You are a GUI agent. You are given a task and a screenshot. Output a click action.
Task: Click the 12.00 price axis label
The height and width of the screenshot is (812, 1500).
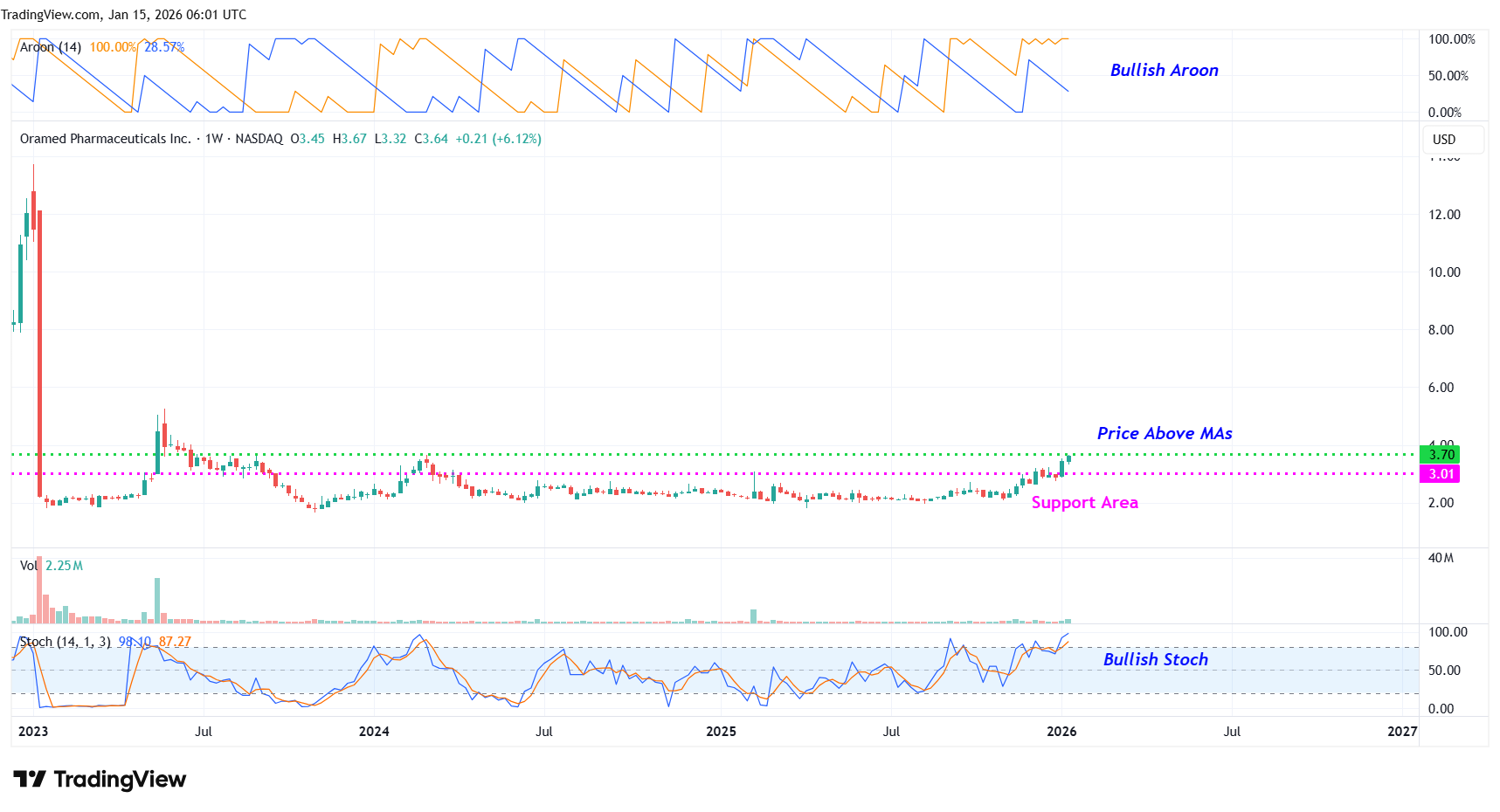tap(1443, 215)
